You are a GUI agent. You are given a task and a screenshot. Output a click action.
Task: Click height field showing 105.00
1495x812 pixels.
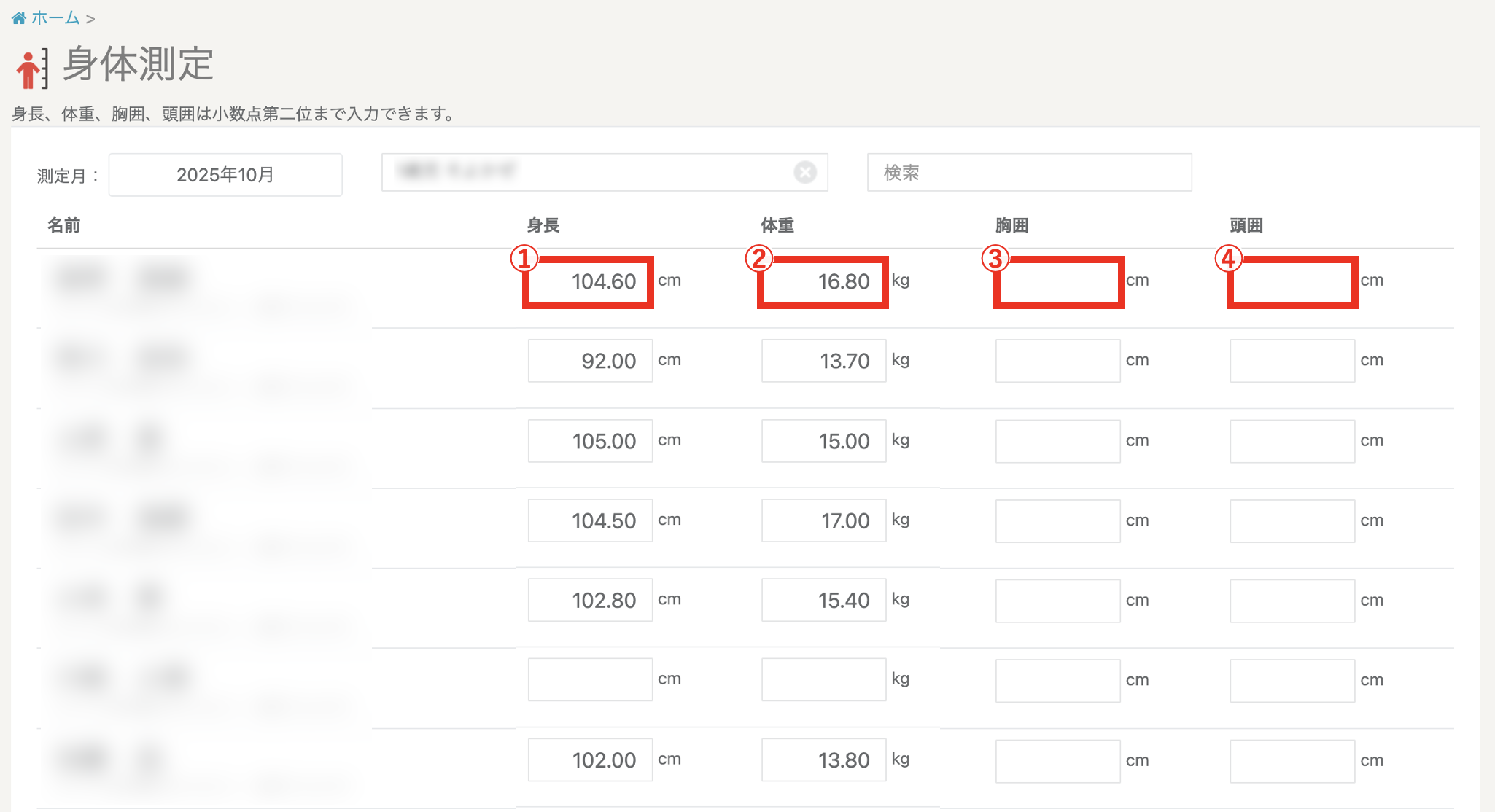pos(590,441)
